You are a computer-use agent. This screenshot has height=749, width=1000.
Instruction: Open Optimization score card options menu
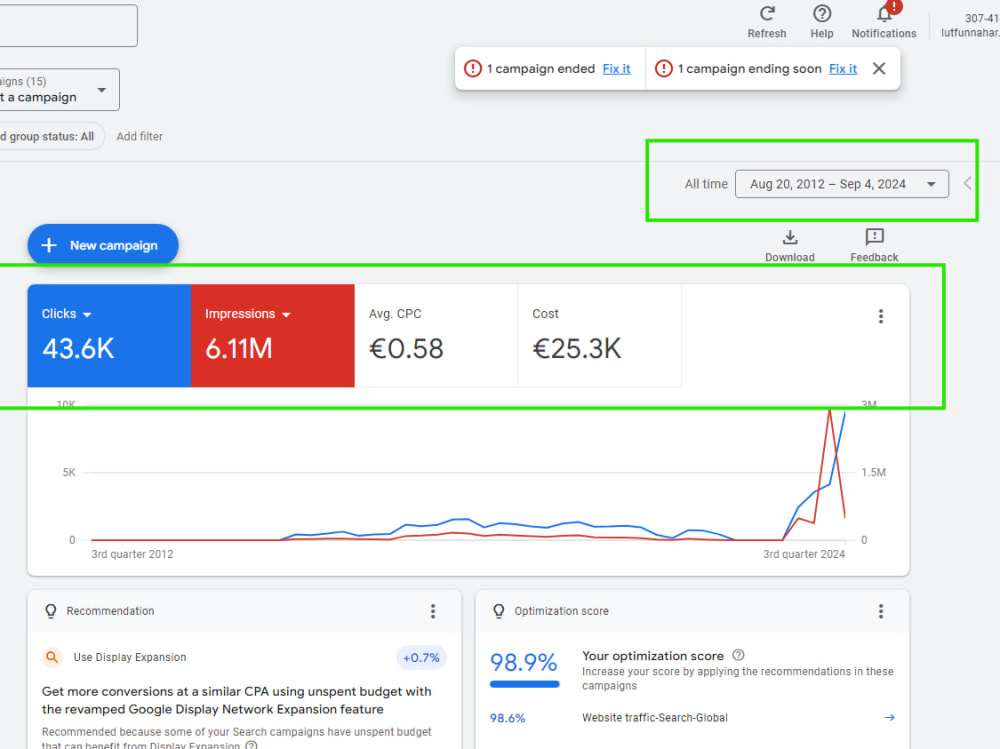(x=881, y=611)
